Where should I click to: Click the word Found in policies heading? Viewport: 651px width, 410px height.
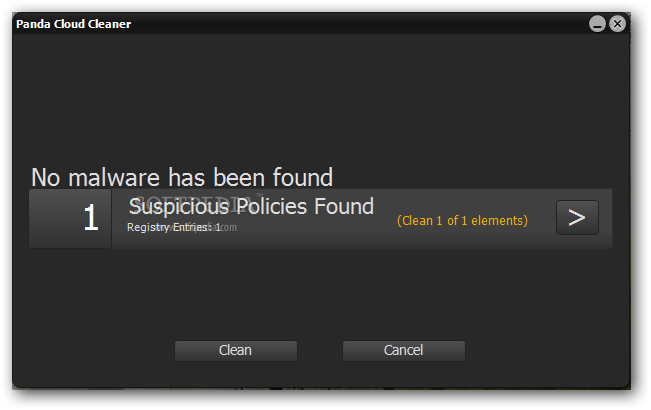(x=344, y=206)
